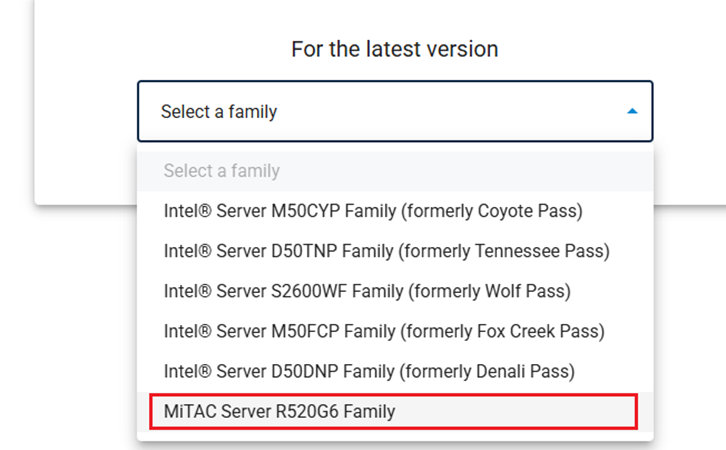
Task: Select MiTAC Server R520G6 Family
Action: (279, 411)
